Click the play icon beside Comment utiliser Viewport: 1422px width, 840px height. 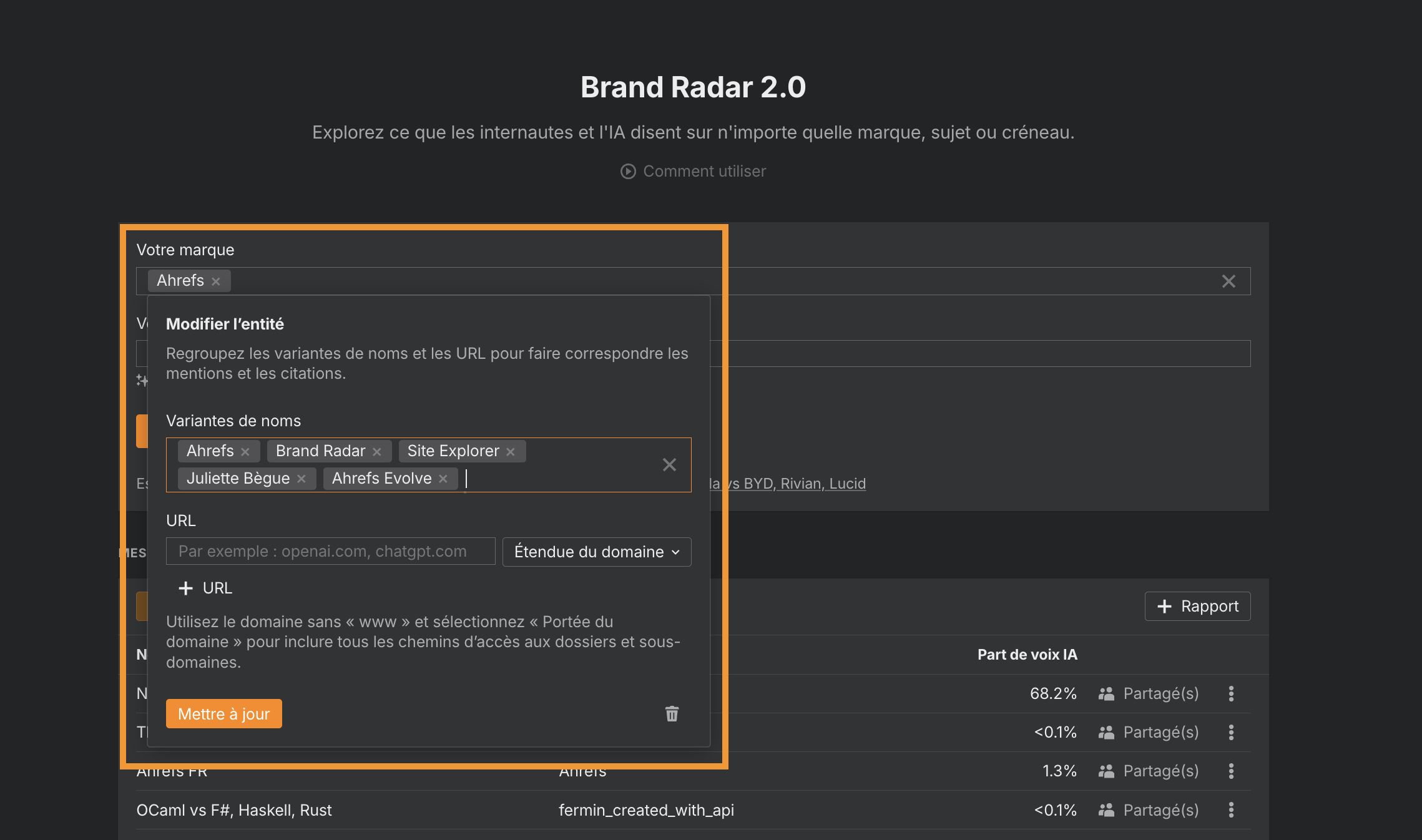629,171
